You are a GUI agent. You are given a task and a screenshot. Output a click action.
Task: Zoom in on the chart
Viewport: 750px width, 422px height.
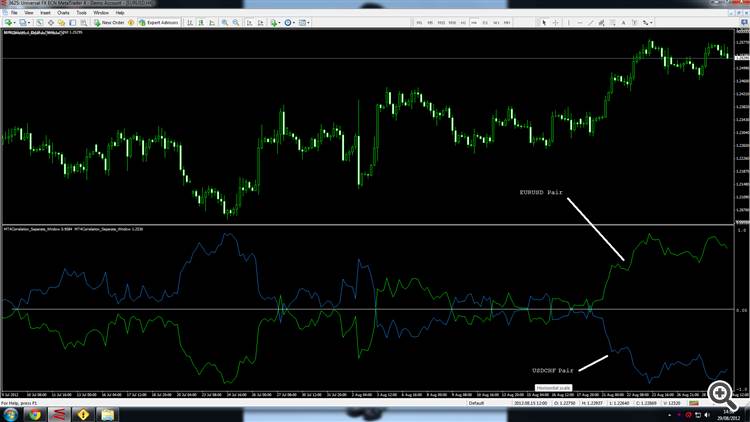[x=224, y=22]
